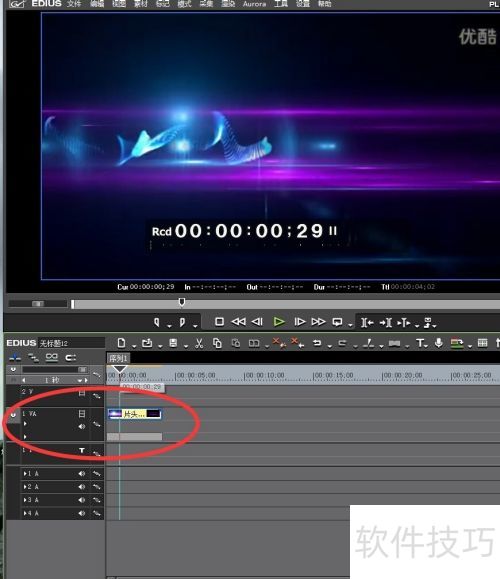Stop playback with the square Stop button
The image size is (500, 579).
click(219, 322)
